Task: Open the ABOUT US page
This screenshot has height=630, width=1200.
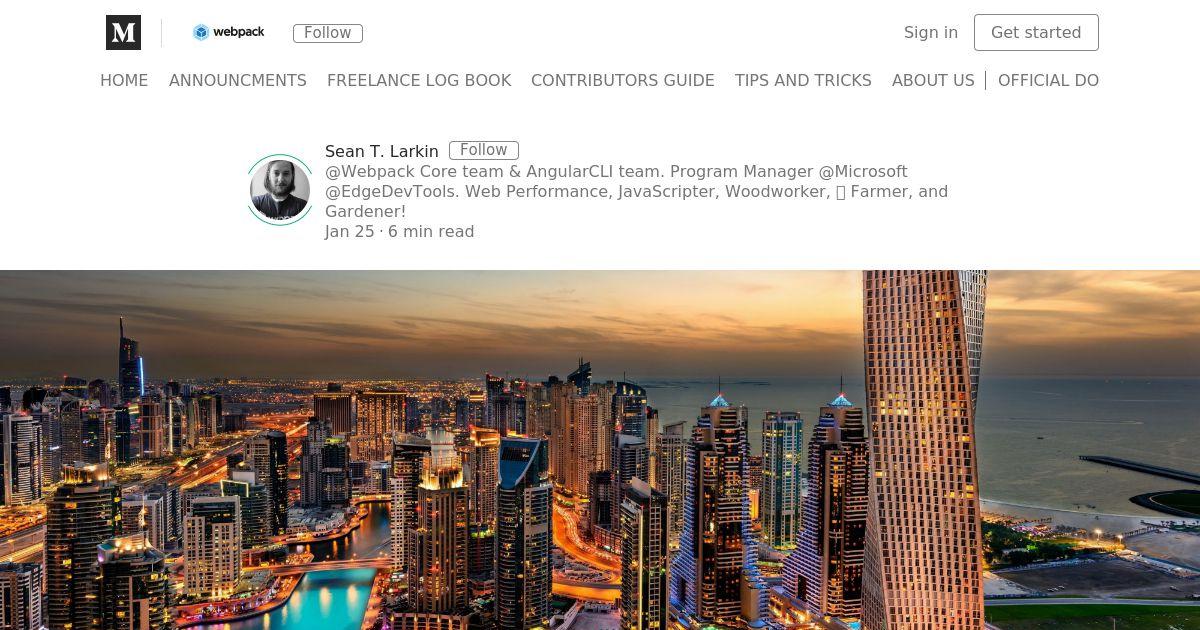Action: (x=933, y=80)
